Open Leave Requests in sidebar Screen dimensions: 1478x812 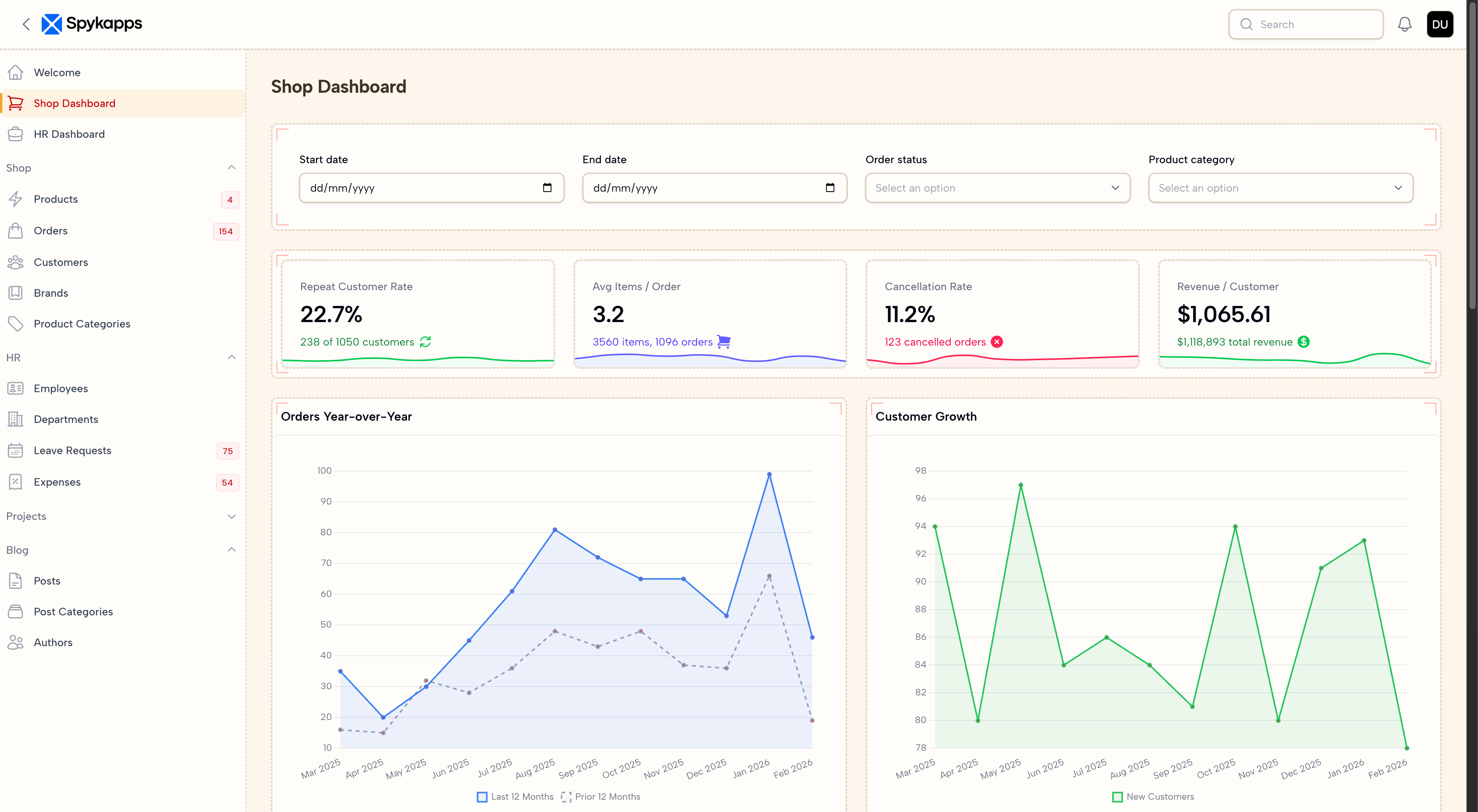pyautogui.click(x=72, y=451)
